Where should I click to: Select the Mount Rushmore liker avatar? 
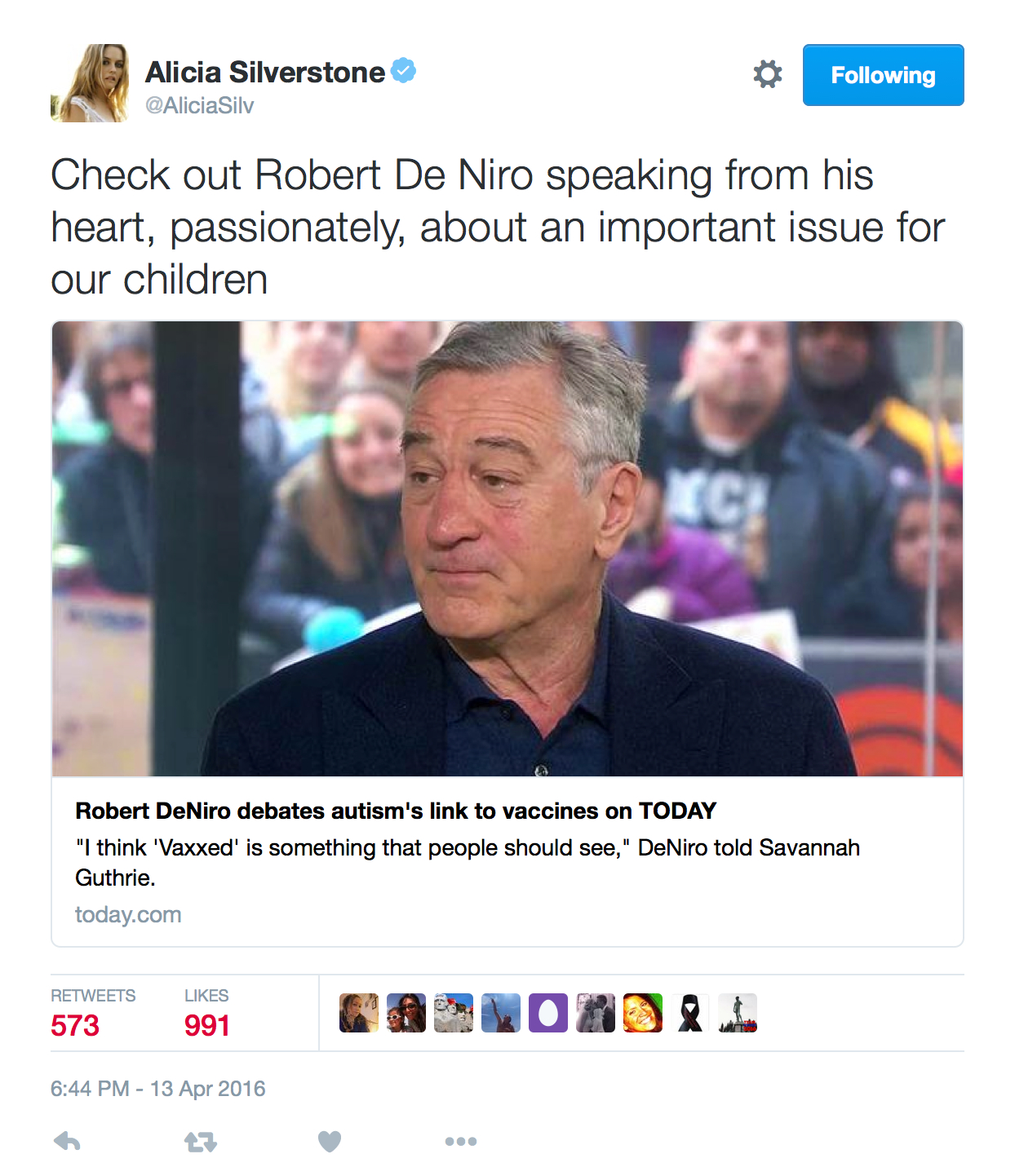454,1013
